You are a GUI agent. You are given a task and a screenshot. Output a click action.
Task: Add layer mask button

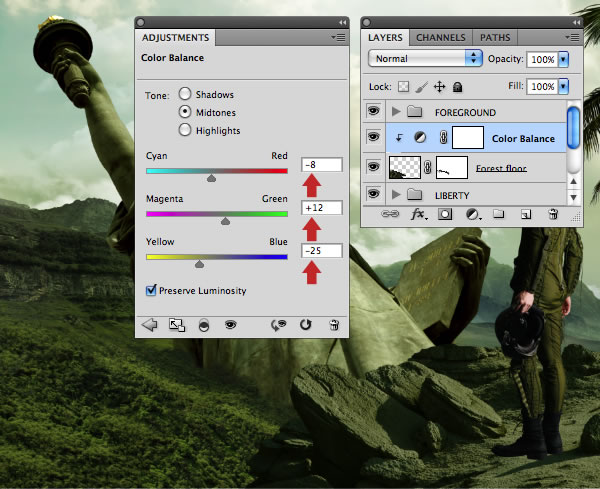pos(445,214)
